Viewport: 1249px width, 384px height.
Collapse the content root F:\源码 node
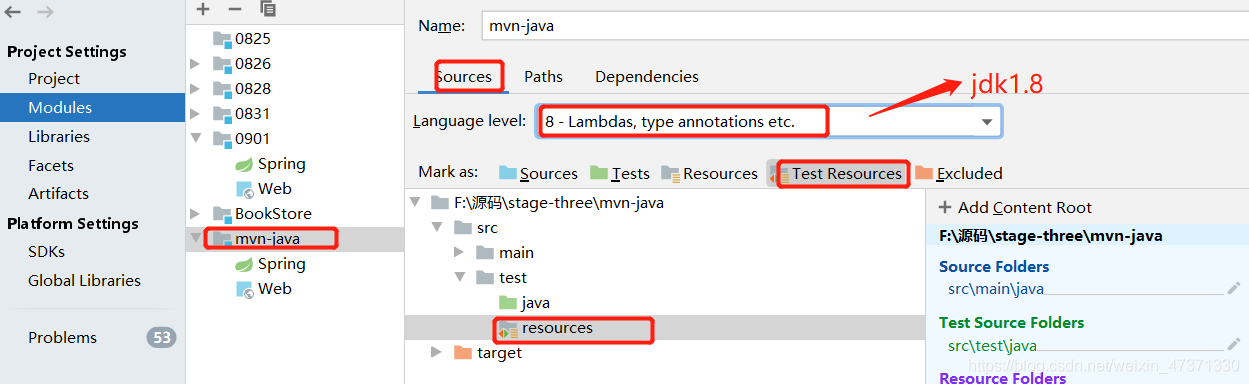coord(414,203)
